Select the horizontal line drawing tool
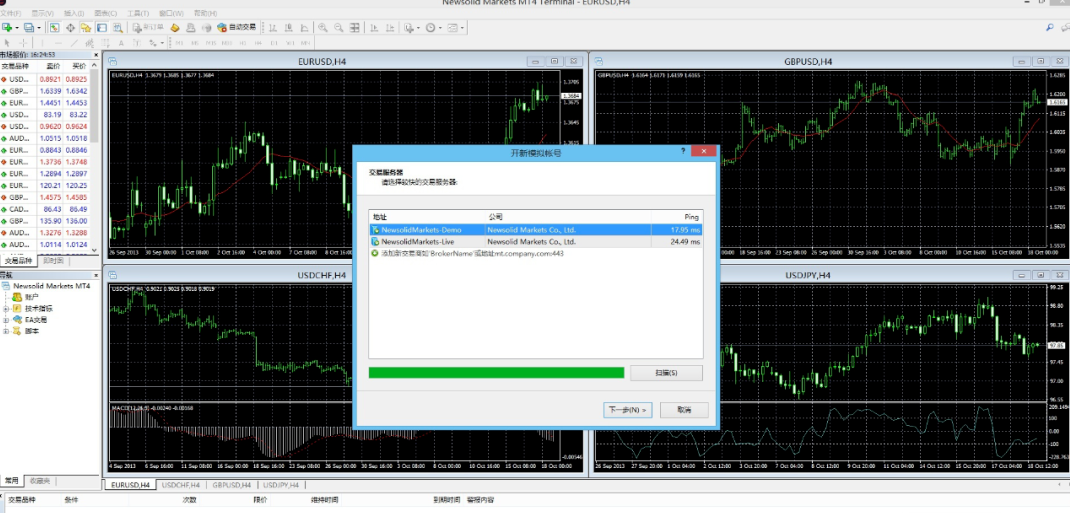 [x=58, y=43]
